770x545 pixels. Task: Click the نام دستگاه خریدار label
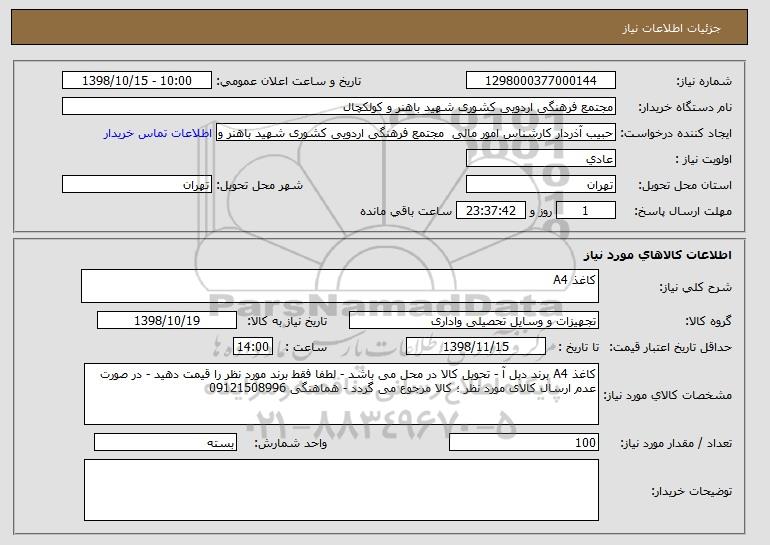685,107
